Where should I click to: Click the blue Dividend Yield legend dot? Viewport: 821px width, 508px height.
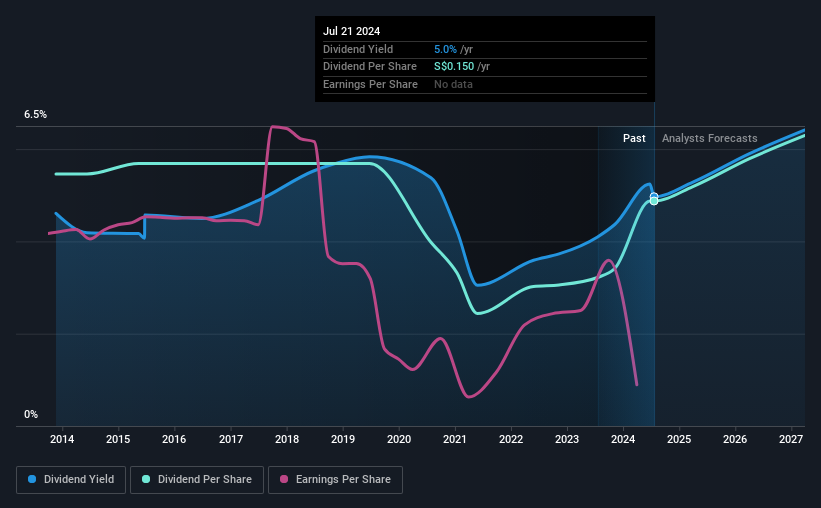(32, 479)
